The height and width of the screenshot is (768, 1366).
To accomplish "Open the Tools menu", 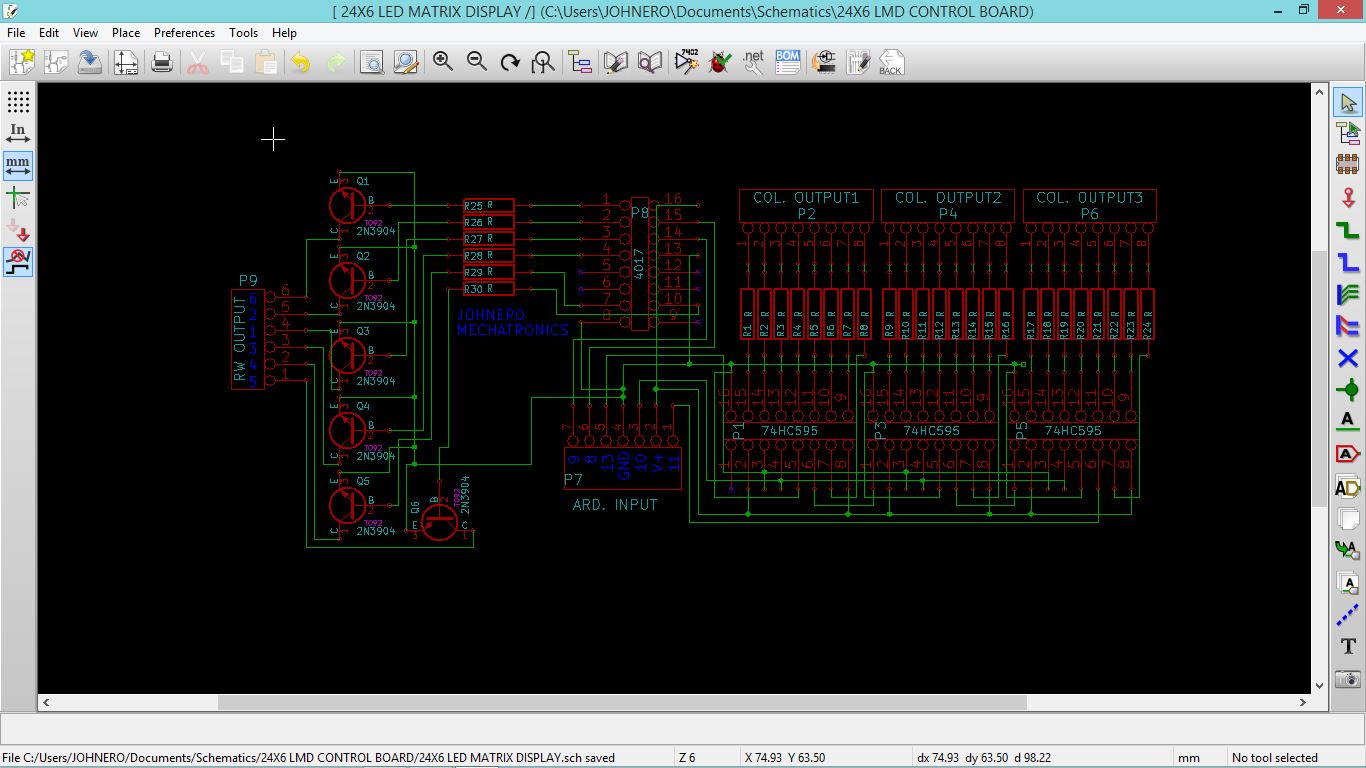I will 243,33.
